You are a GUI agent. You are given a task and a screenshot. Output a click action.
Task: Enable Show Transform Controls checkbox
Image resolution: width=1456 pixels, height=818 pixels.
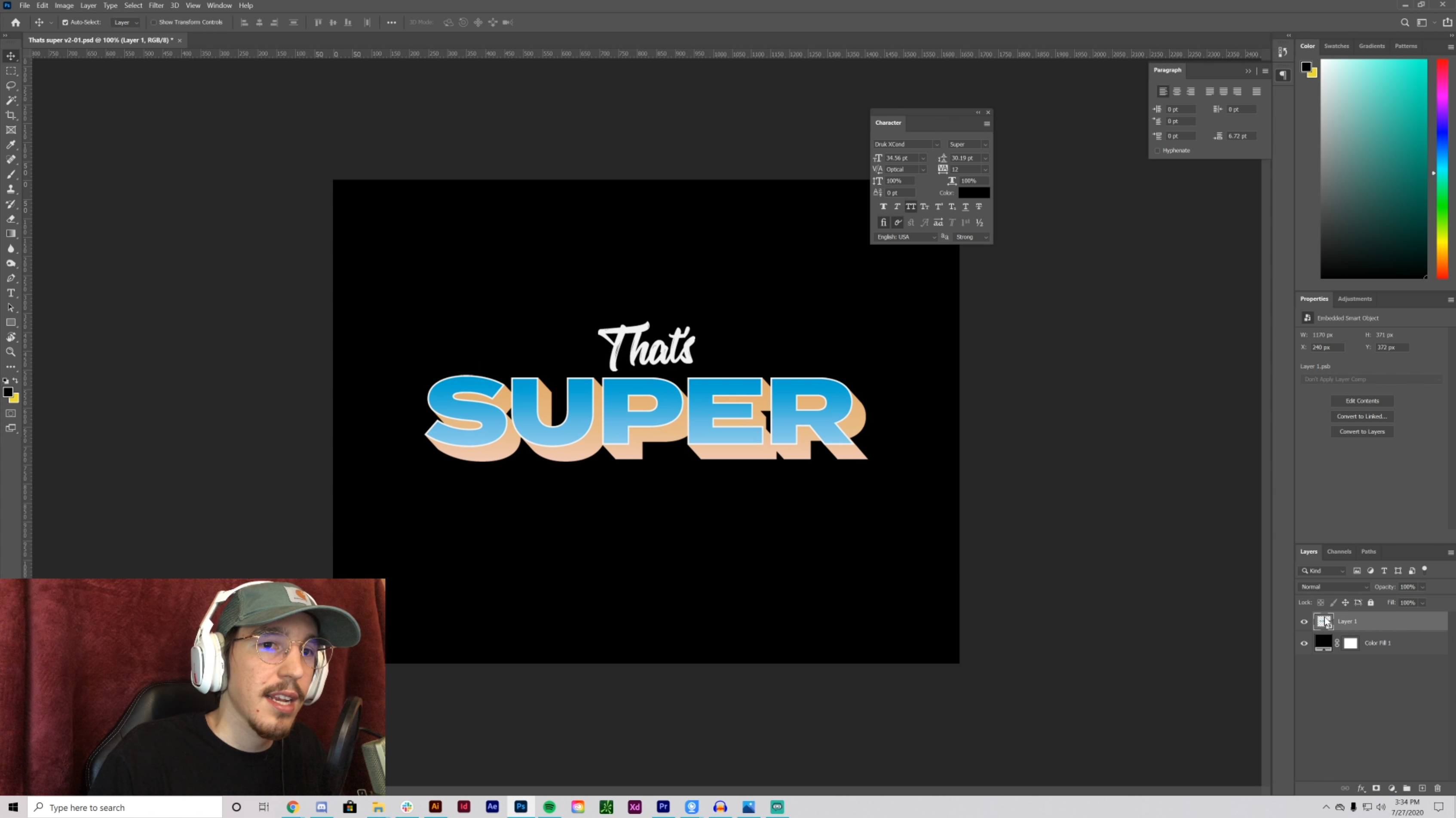click(153, 23)
